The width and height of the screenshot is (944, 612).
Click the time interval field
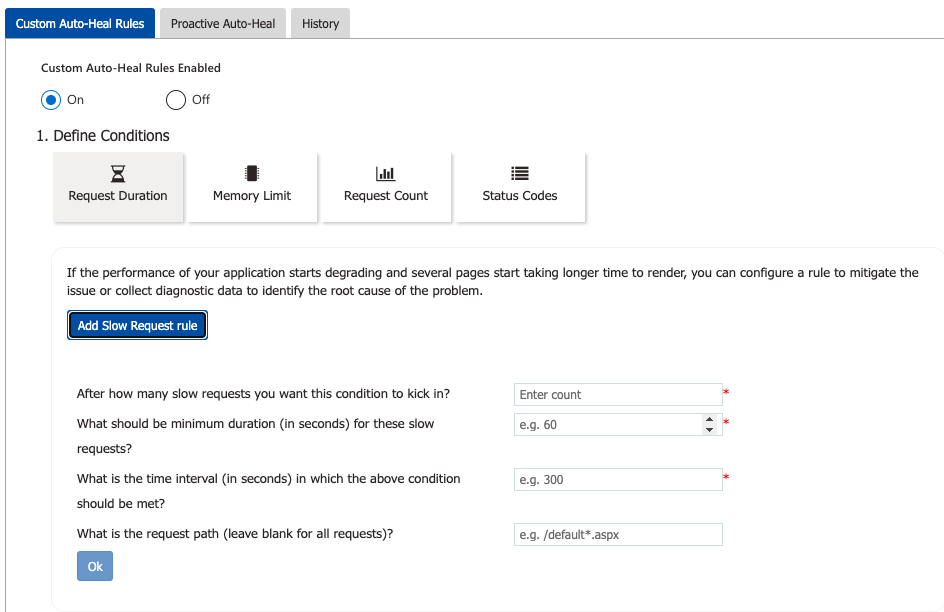tap(617, 479)
